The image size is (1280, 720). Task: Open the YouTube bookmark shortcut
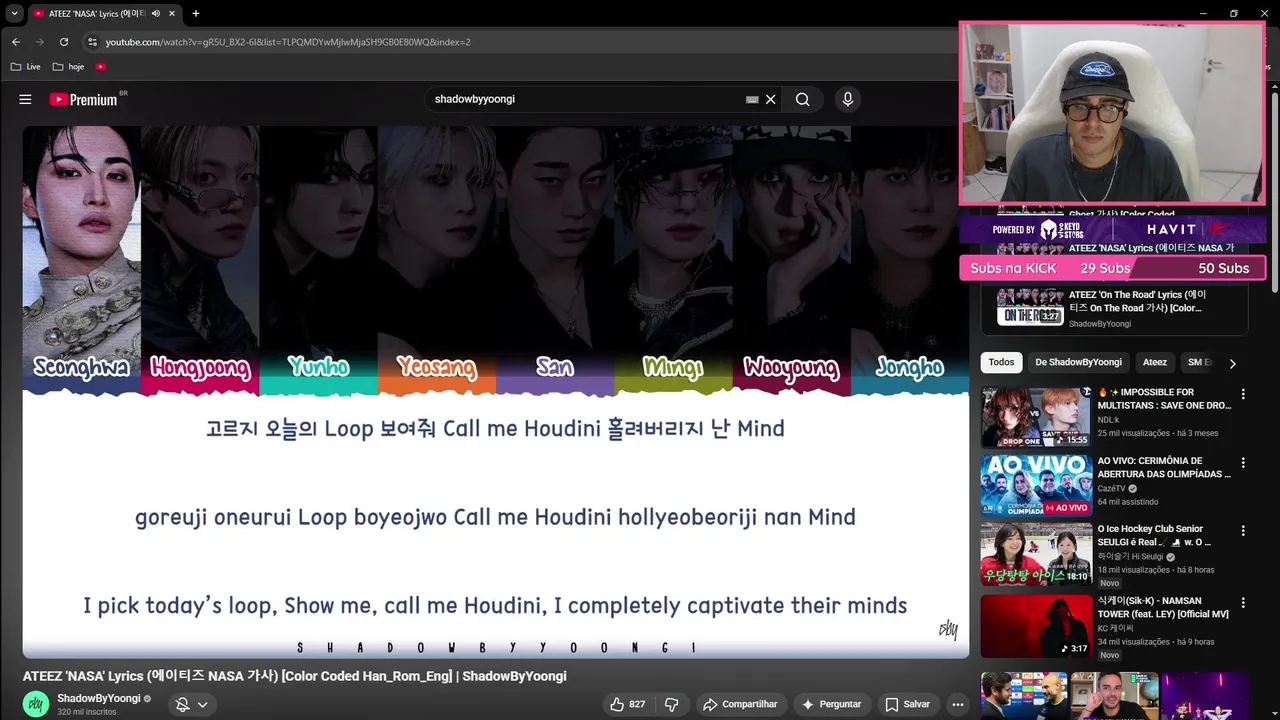[x=101, y=67]
